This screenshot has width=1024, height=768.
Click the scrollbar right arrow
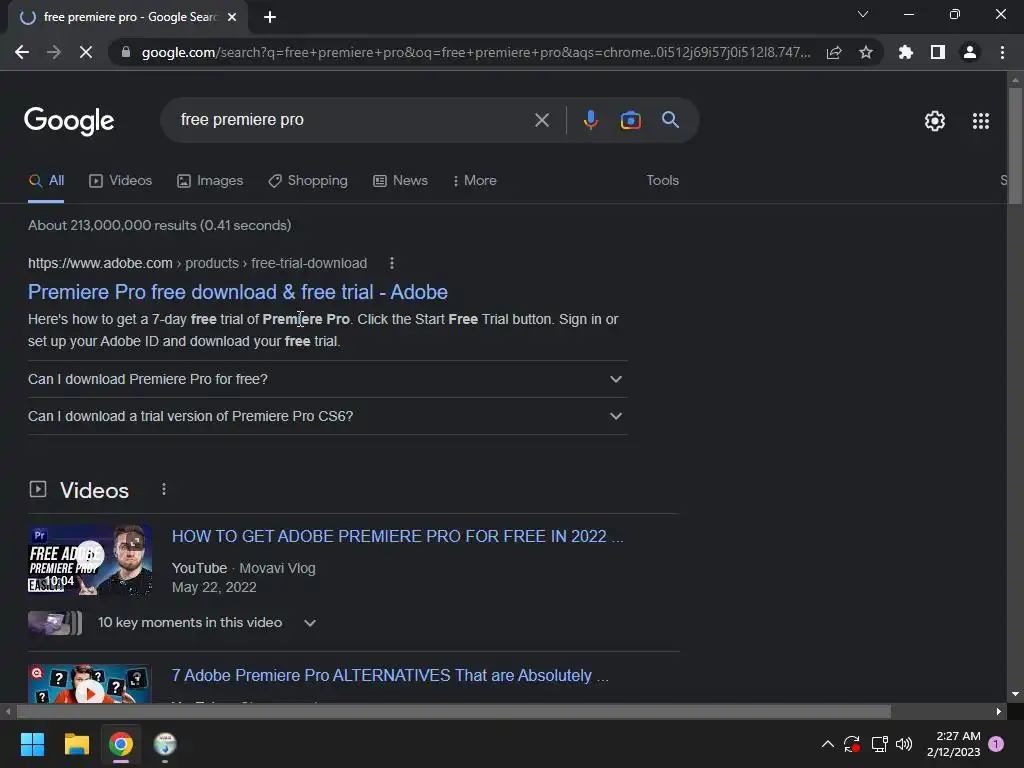click(999, 711)
